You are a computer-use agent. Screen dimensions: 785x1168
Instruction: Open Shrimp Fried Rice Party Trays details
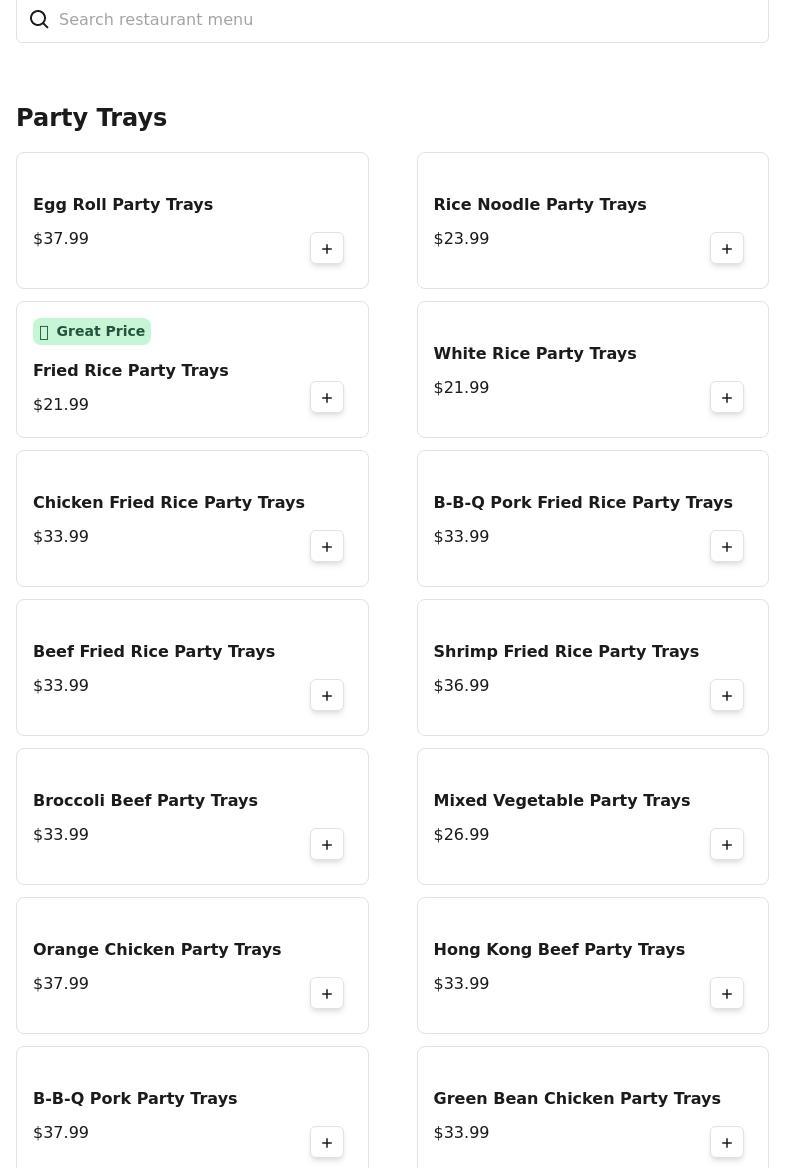[566, 652]
